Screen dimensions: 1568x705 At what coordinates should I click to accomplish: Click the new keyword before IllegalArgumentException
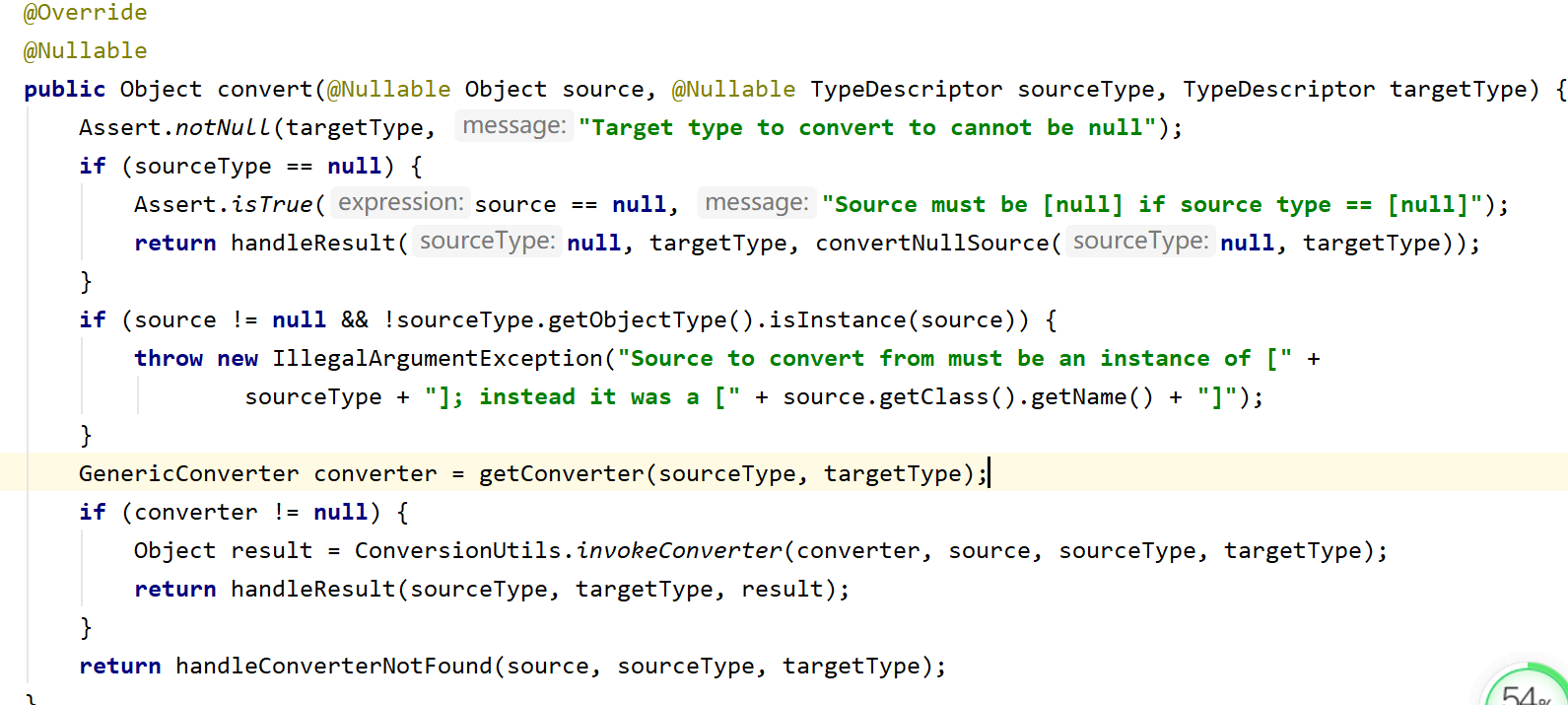[238, 358]
